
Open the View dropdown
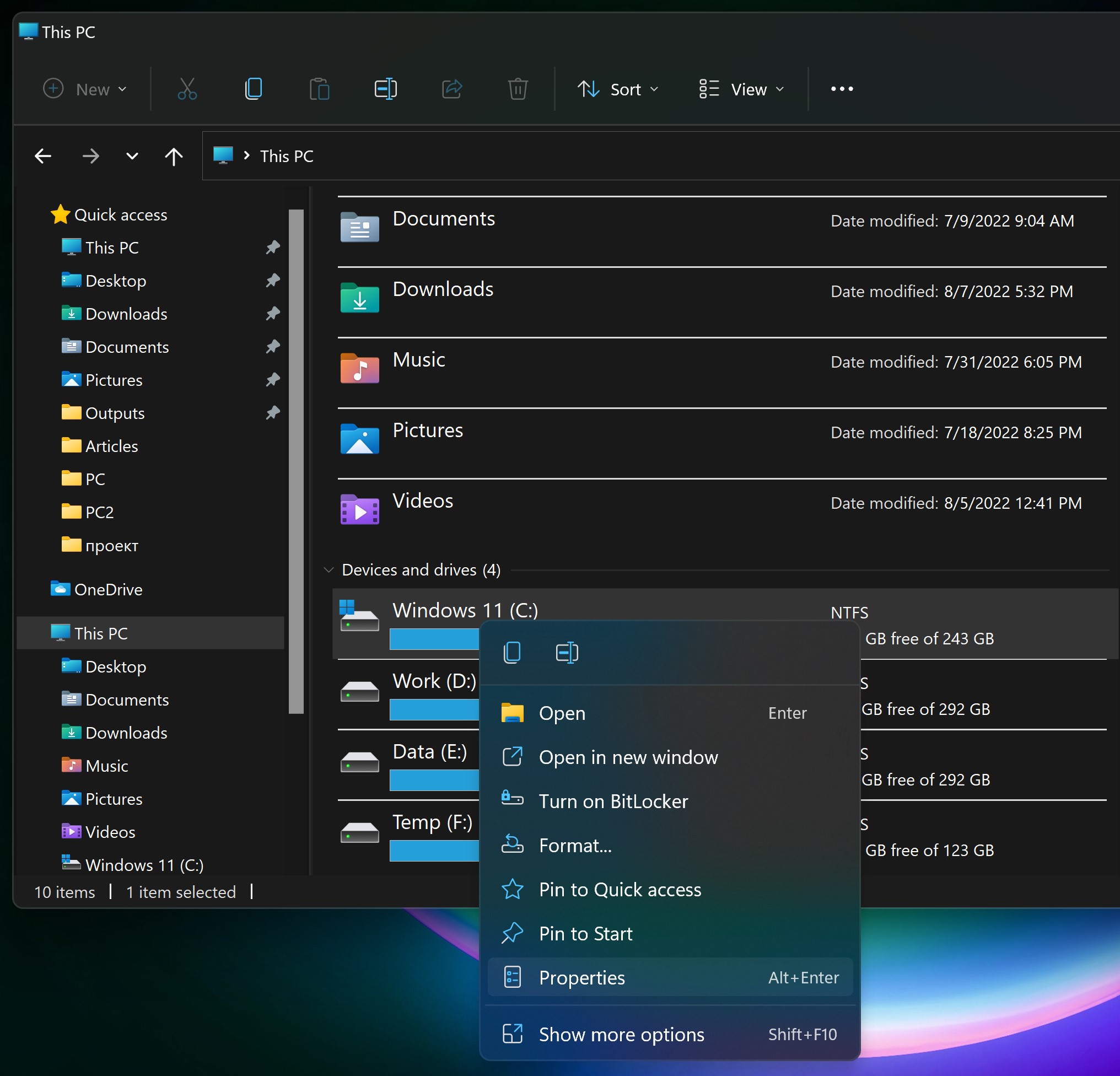[x=742, y=89]
